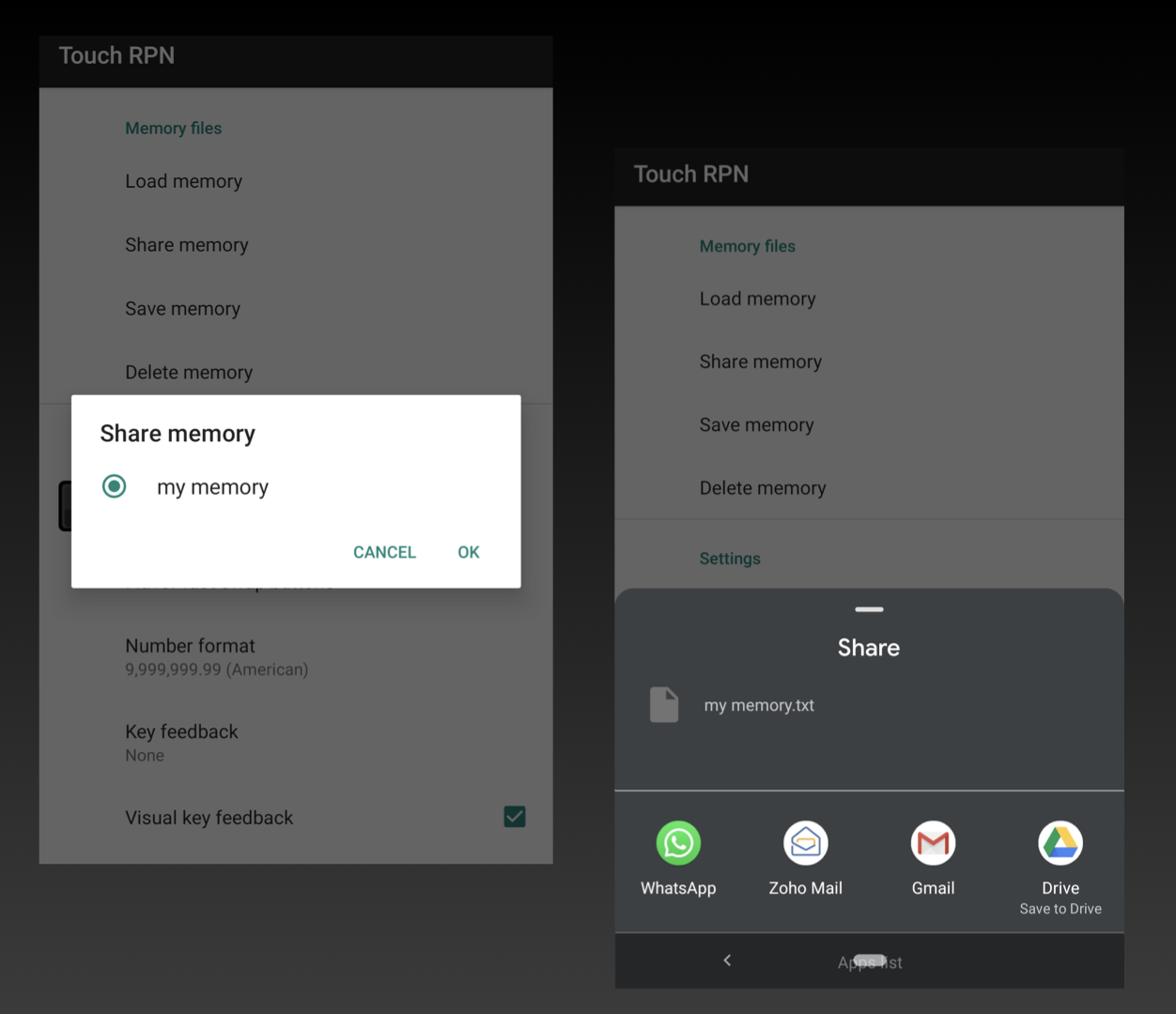Click the 'Save to Drive' caption
1176x1014 pixels.
1060,909
